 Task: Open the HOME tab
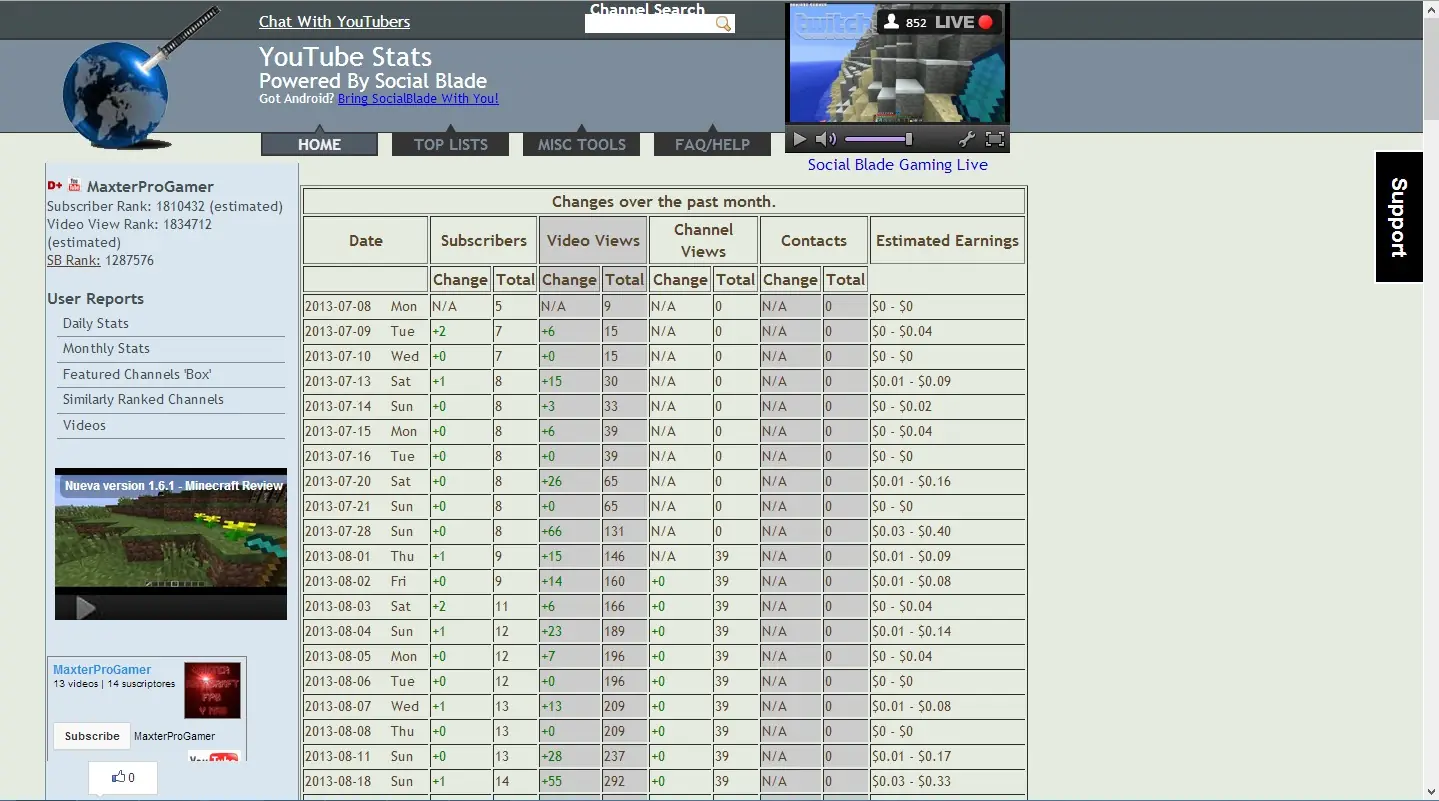[319, 144]
